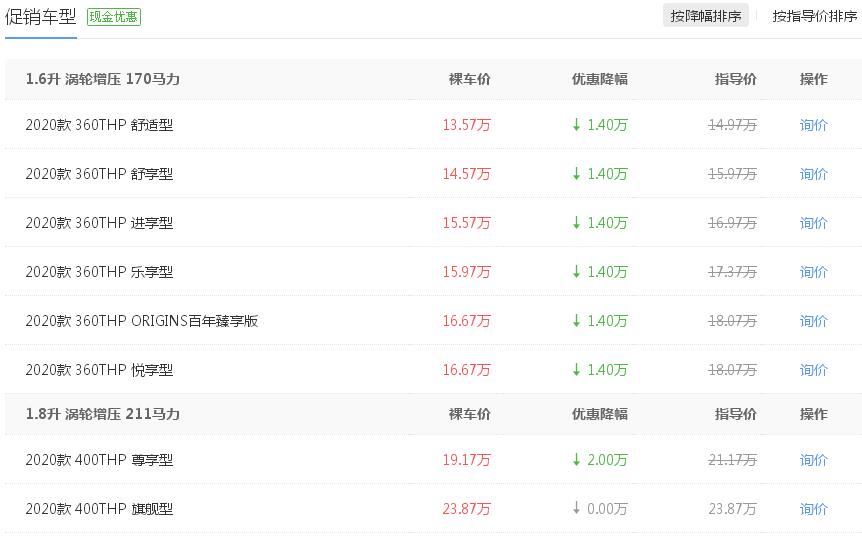Select model 2020款 400THP 尊享型
The width and height of the screenshot is (862, 544).
[x=100, y=460]
